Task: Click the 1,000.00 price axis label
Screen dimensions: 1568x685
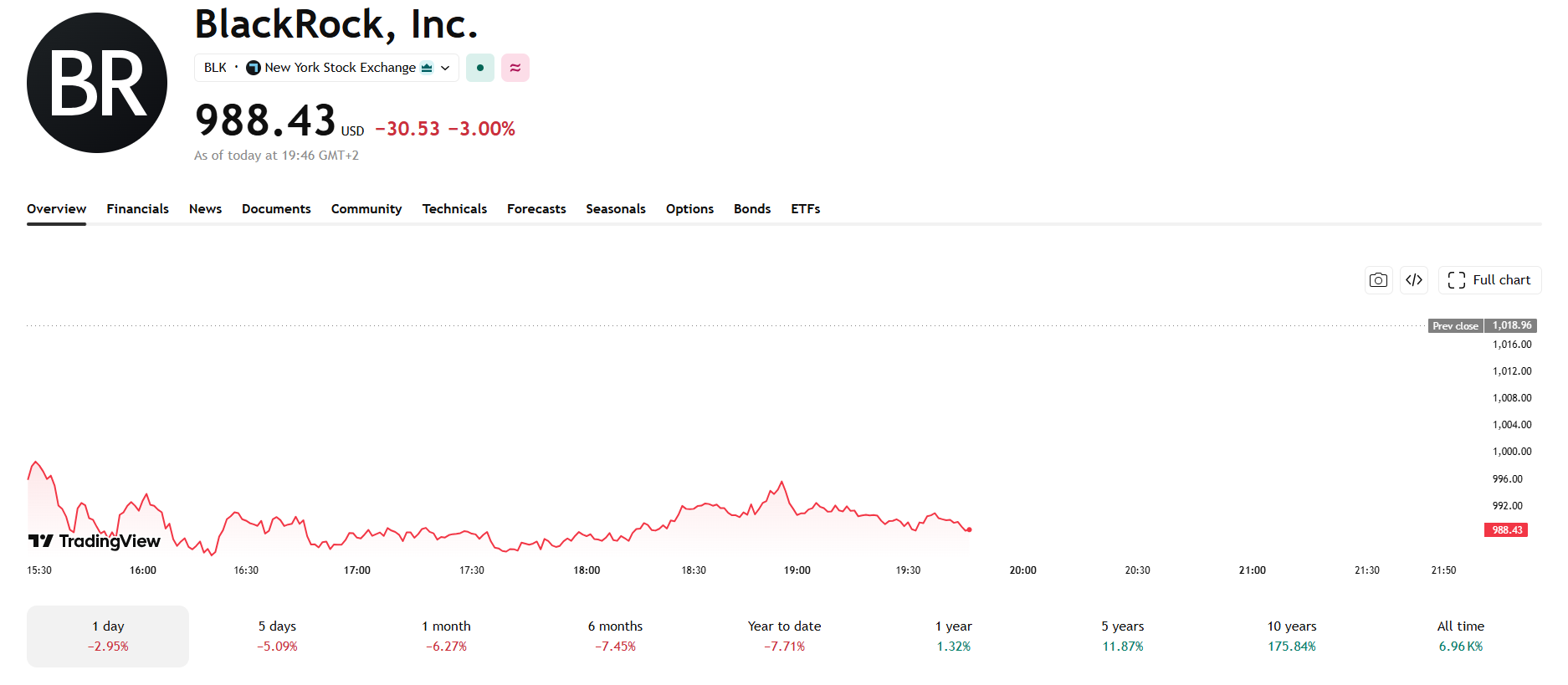Action: (1512, 452)
